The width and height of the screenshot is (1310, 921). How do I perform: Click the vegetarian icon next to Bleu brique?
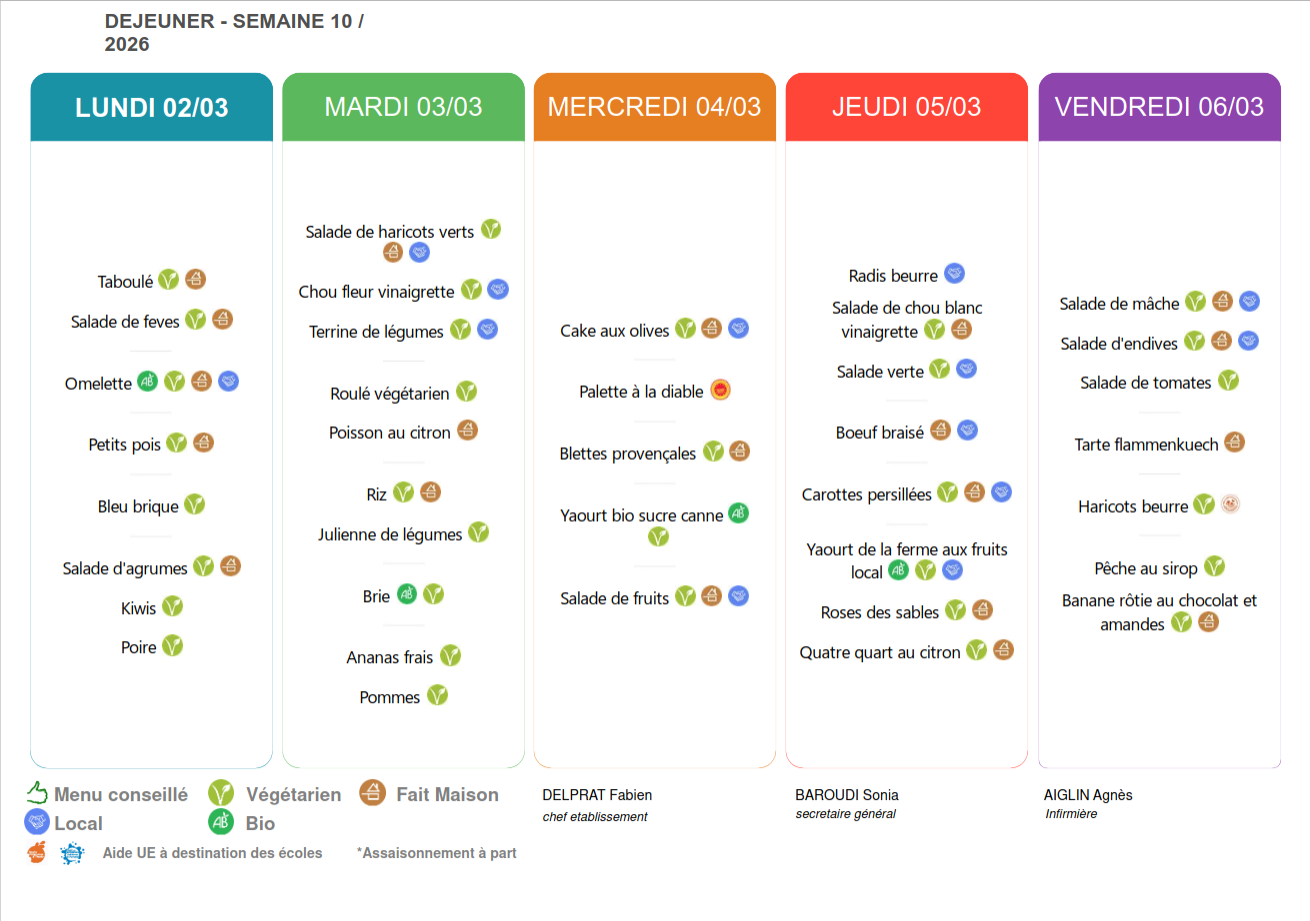click(194, 505)
